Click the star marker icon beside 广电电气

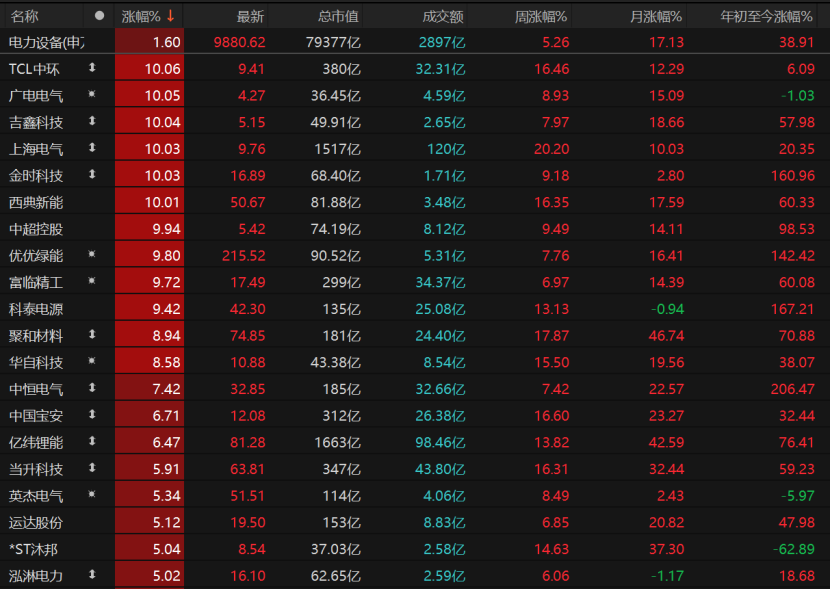click(x=92, y=94)
